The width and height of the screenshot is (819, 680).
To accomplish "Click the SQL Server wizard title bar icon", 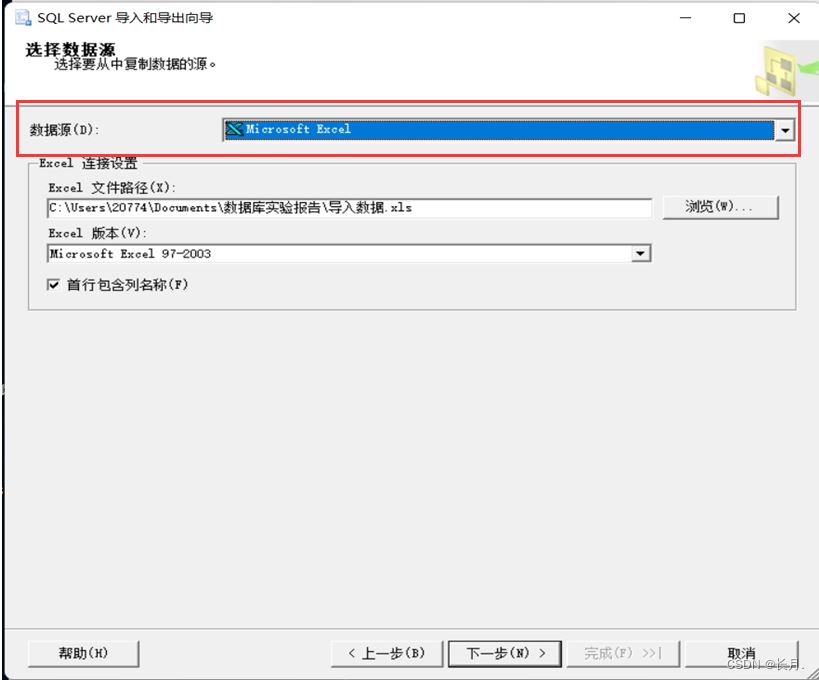I will (23, 18).
